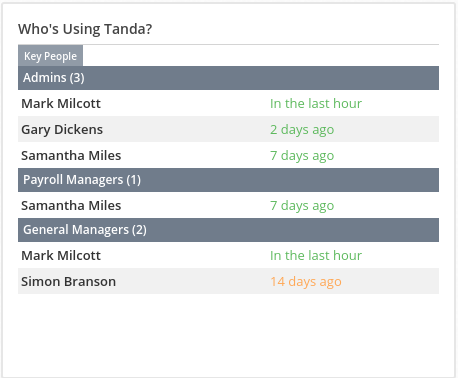
Task: Click Gary Dickens' "2 days ago" status
Action: pos(302,130)
